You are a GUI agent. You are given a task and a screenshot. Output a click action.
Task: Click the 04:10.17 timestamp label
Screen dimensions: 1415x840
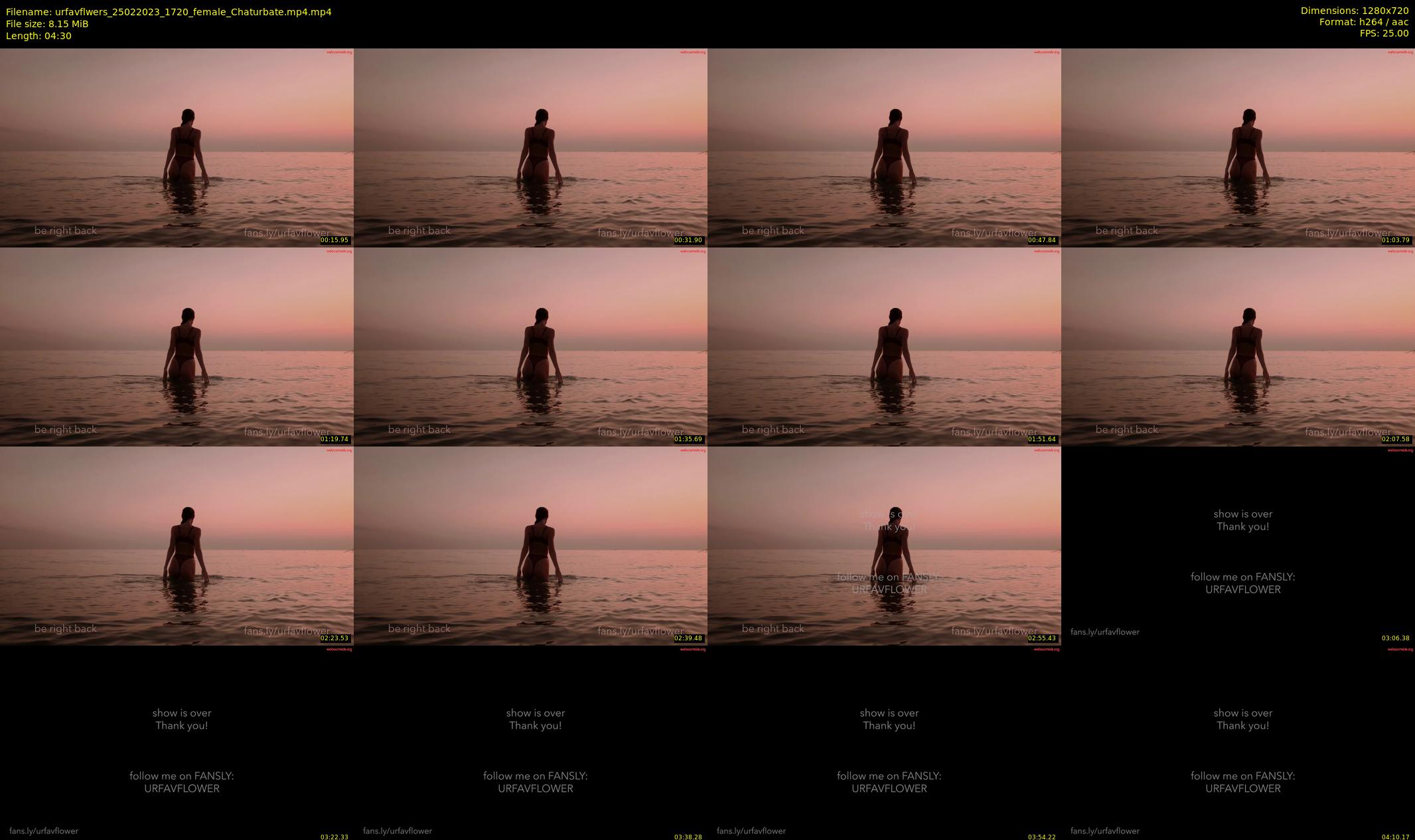pos(1396,837)
